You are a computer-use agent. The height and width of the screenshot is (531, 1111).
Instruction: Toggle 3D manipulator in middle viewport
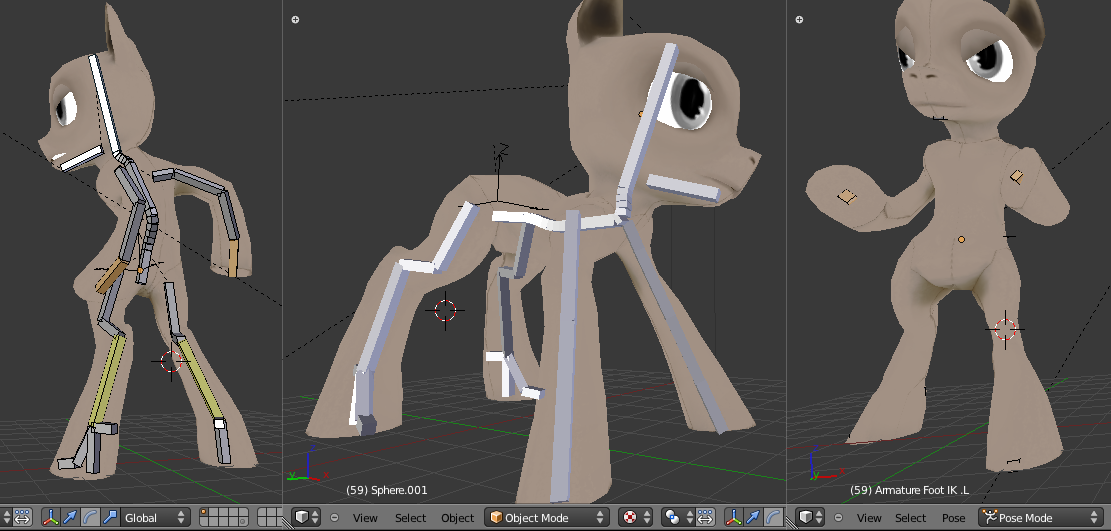pyautogui.click(x=733, y=518)
